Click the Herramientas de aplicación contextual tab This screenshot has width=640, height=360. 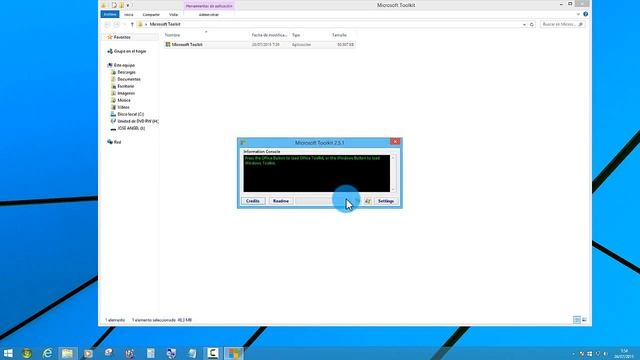pos(209,6)
